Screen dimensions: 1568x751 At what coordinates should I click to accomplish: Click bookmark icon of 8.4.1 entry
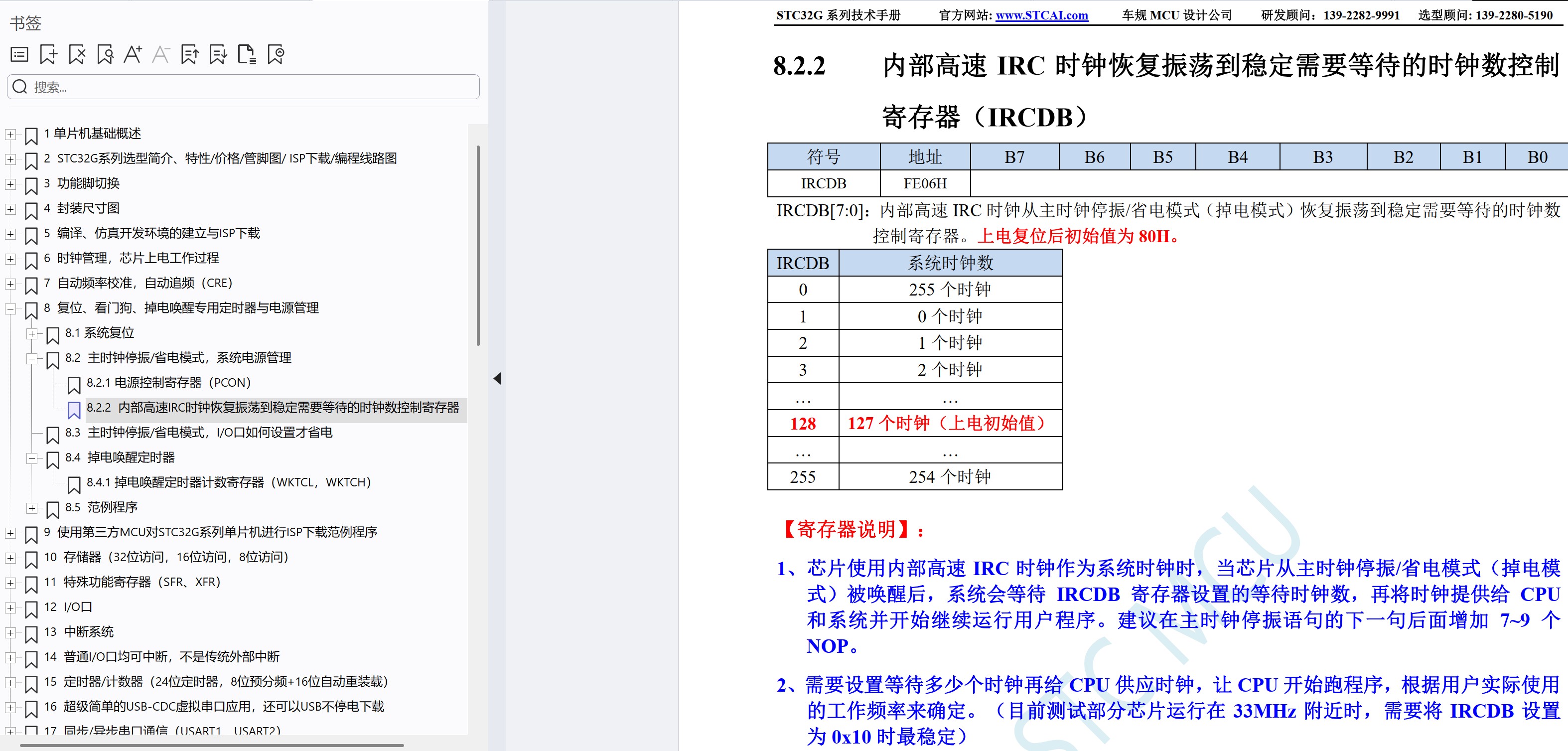pyautogui.click(x=74, y=484)
